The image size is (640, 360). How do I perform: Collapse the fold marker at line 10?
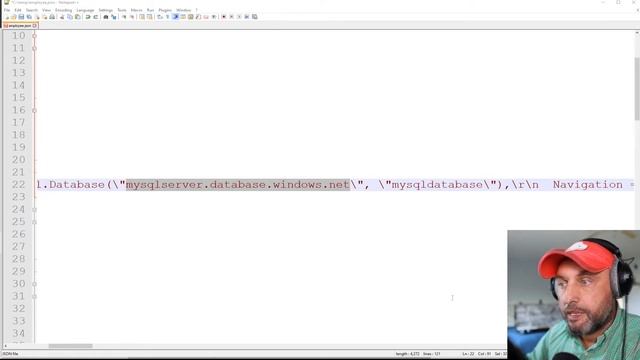click(x=34, y=36)
